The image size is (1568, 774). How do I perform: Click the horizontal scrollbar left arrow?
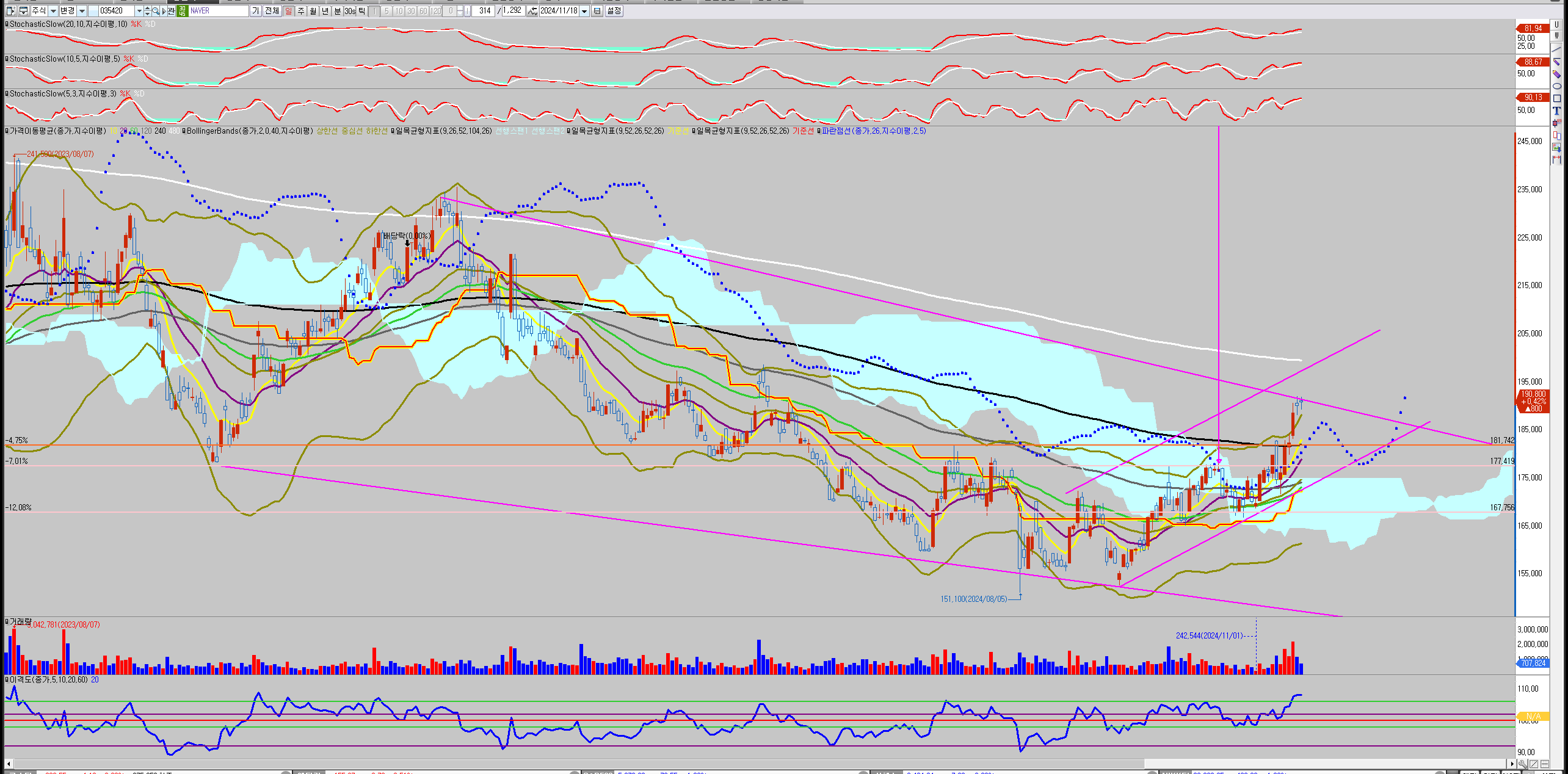pos(9,764)
